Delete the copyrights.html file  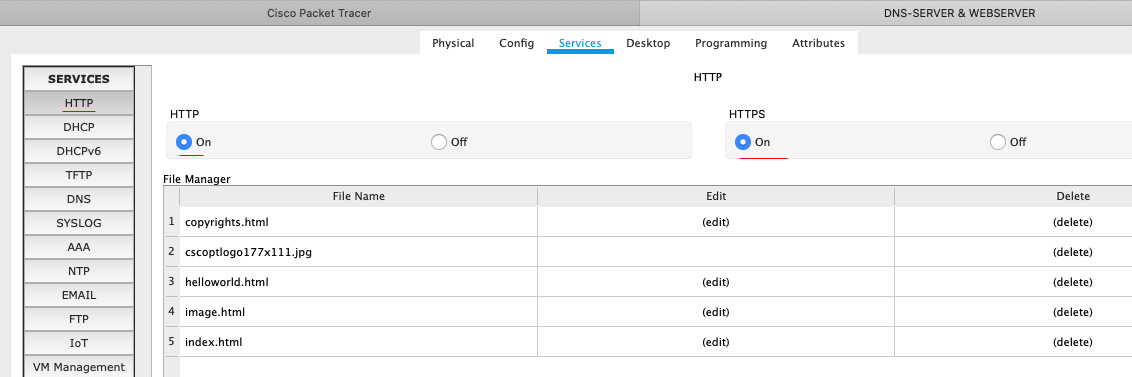pos(1072,222)
